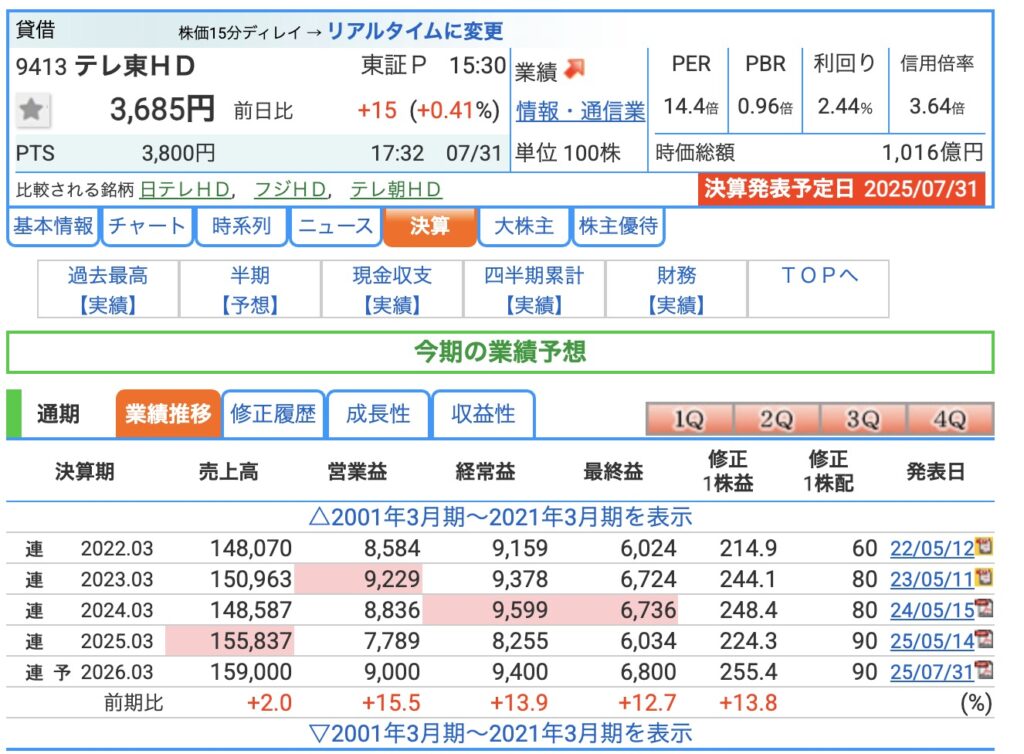Open the PDF icon next to 24/05/15

click(984, 608)
